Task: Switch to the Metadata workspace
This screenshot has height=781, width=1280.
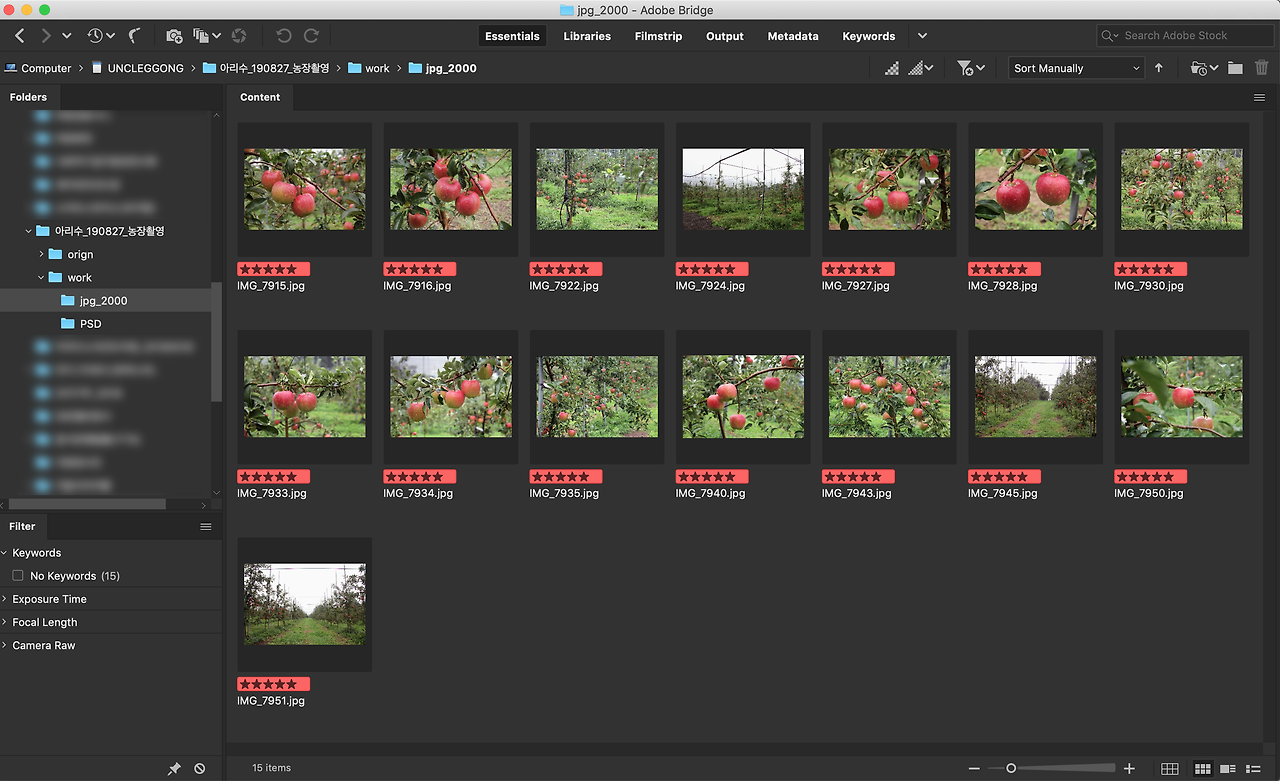Action: click(x=793, y=36)
